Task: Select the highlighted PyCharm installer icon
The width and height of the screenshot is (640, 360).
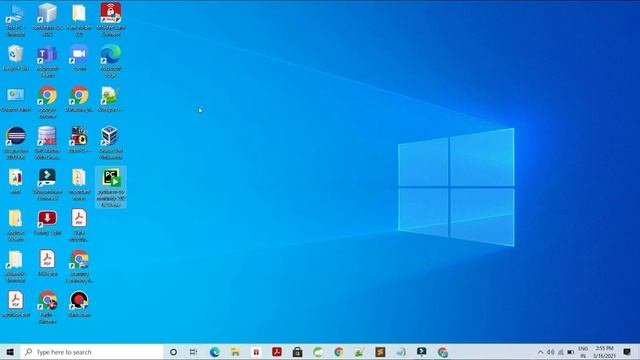Action: tap(111, 187)
